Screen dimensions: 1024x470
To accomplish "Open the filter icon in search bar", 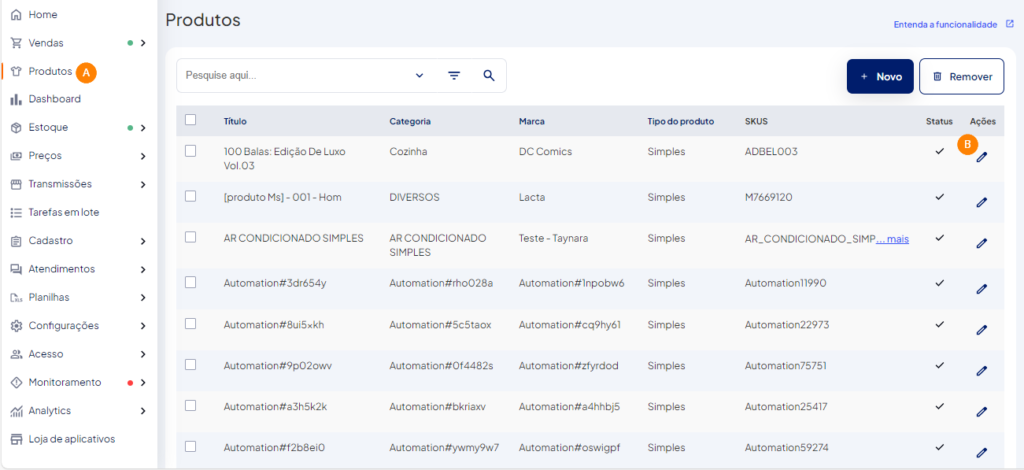I will pyautogui.click(x=454, y=76).
